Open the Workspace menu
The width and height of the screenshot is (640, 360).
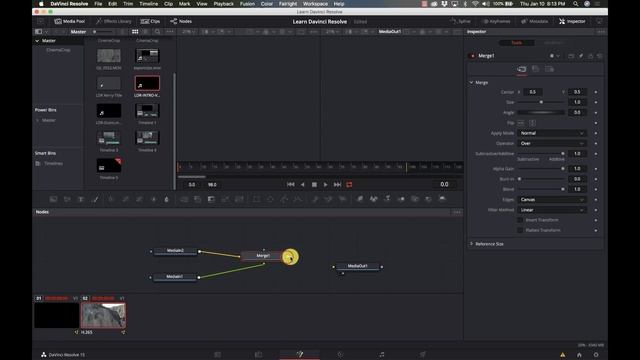pyautogui.click(x=316, y=4)
